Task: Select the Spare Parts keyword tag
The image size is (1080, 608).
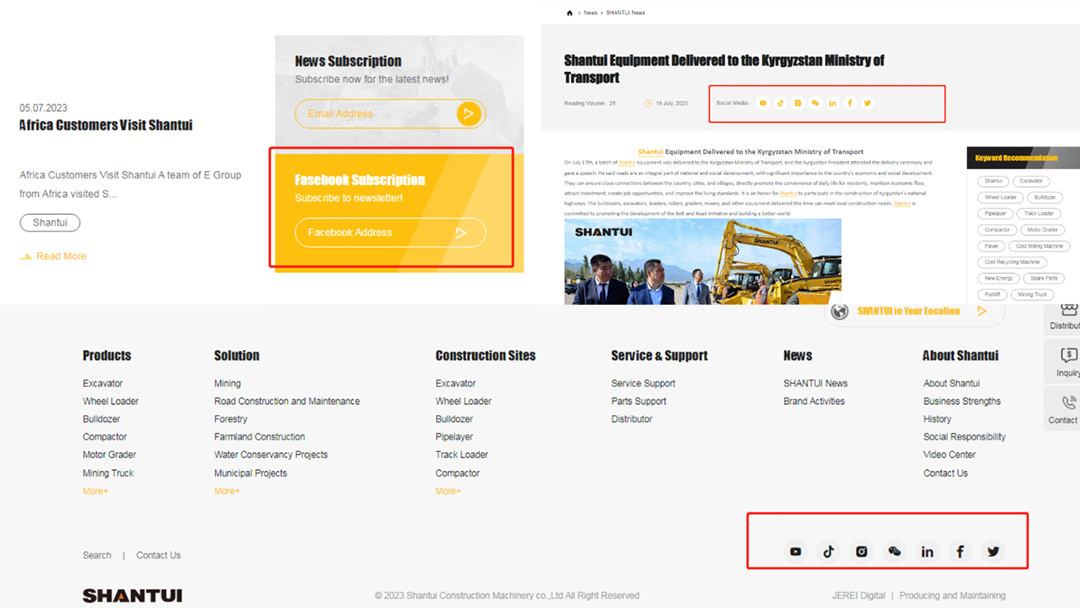Action: (1043, 278)
